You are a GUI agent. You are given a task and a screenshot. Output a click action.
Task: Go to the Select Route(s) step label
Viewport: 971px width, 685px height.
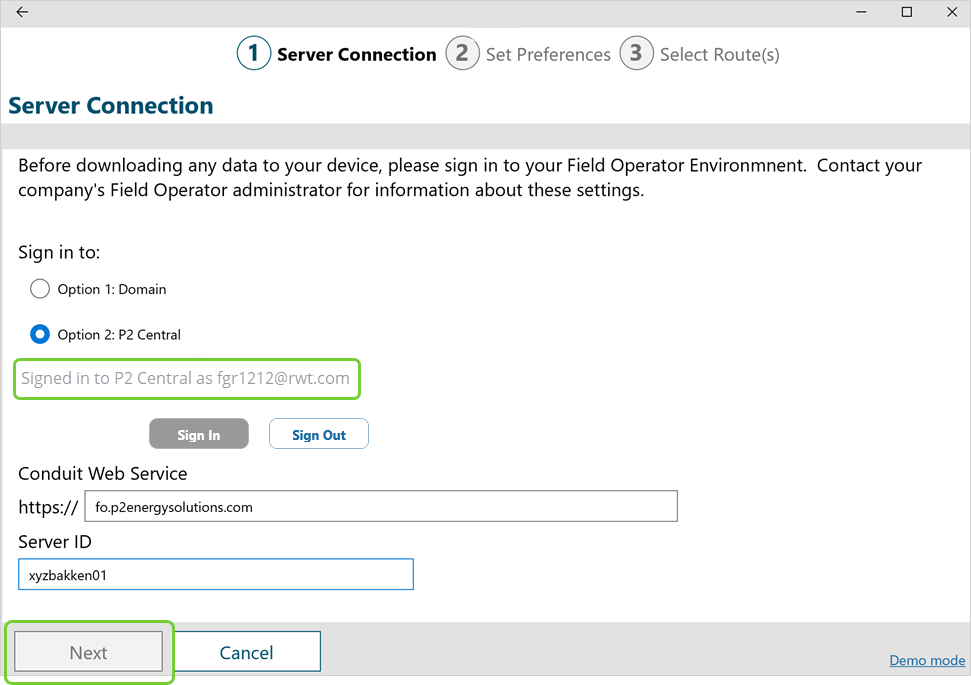click(719, 55)
